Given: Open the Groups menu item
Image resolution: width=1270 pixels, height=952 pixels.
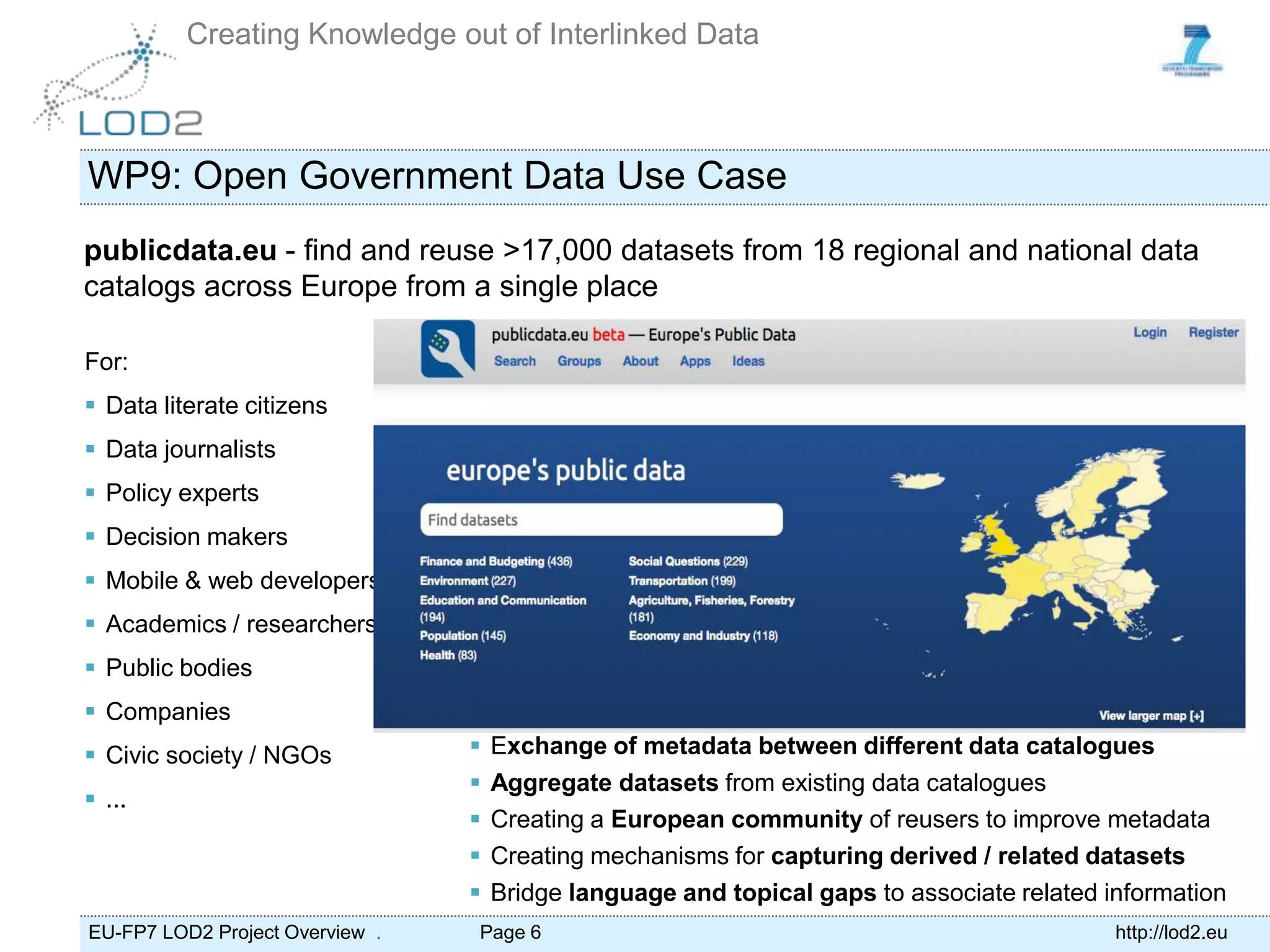Looking at the screenshot, I should pos(579,361).
